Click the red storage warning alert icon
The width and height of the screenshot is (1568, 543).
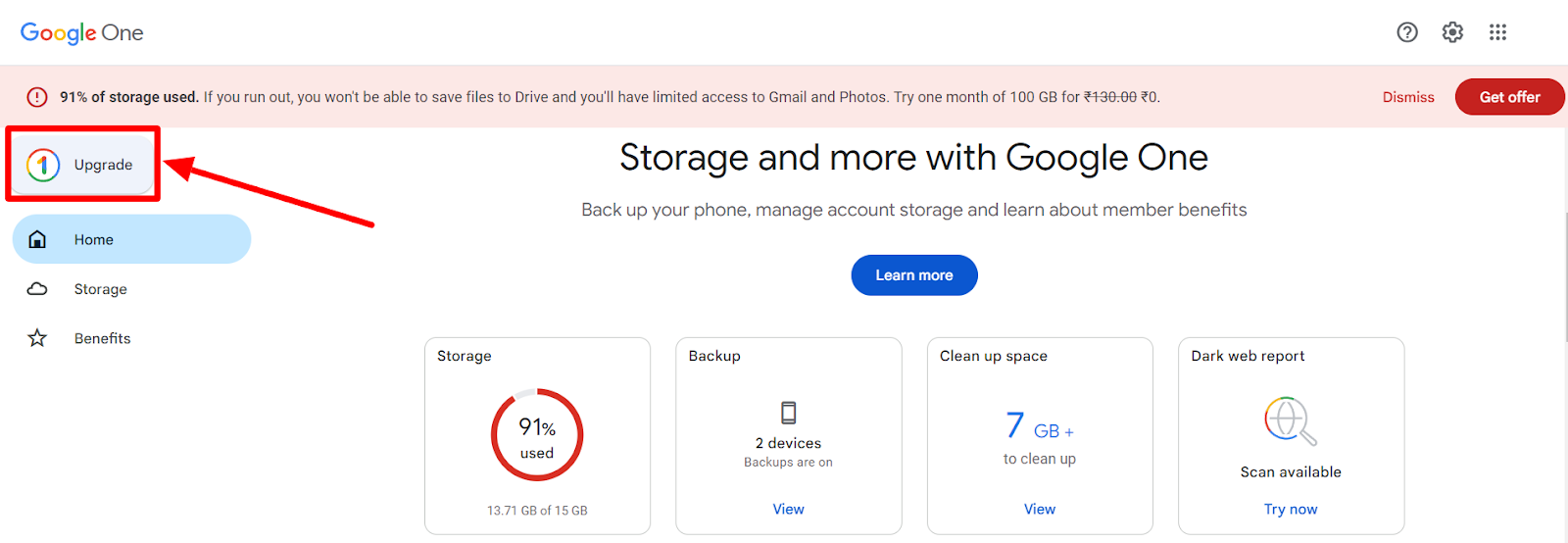point(37,97)
